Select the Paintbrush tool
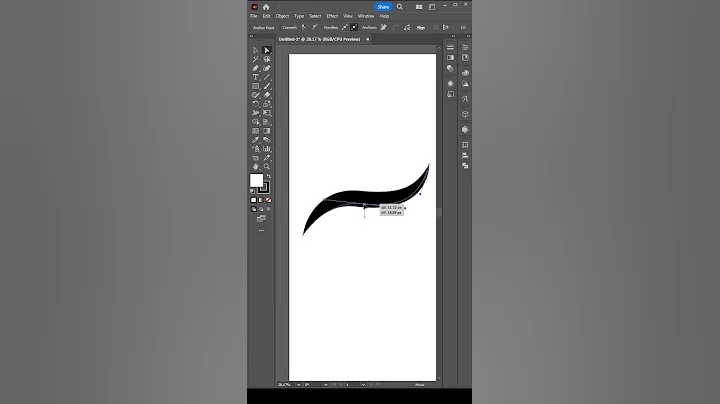720x404 pixels. tap(267, 86)
